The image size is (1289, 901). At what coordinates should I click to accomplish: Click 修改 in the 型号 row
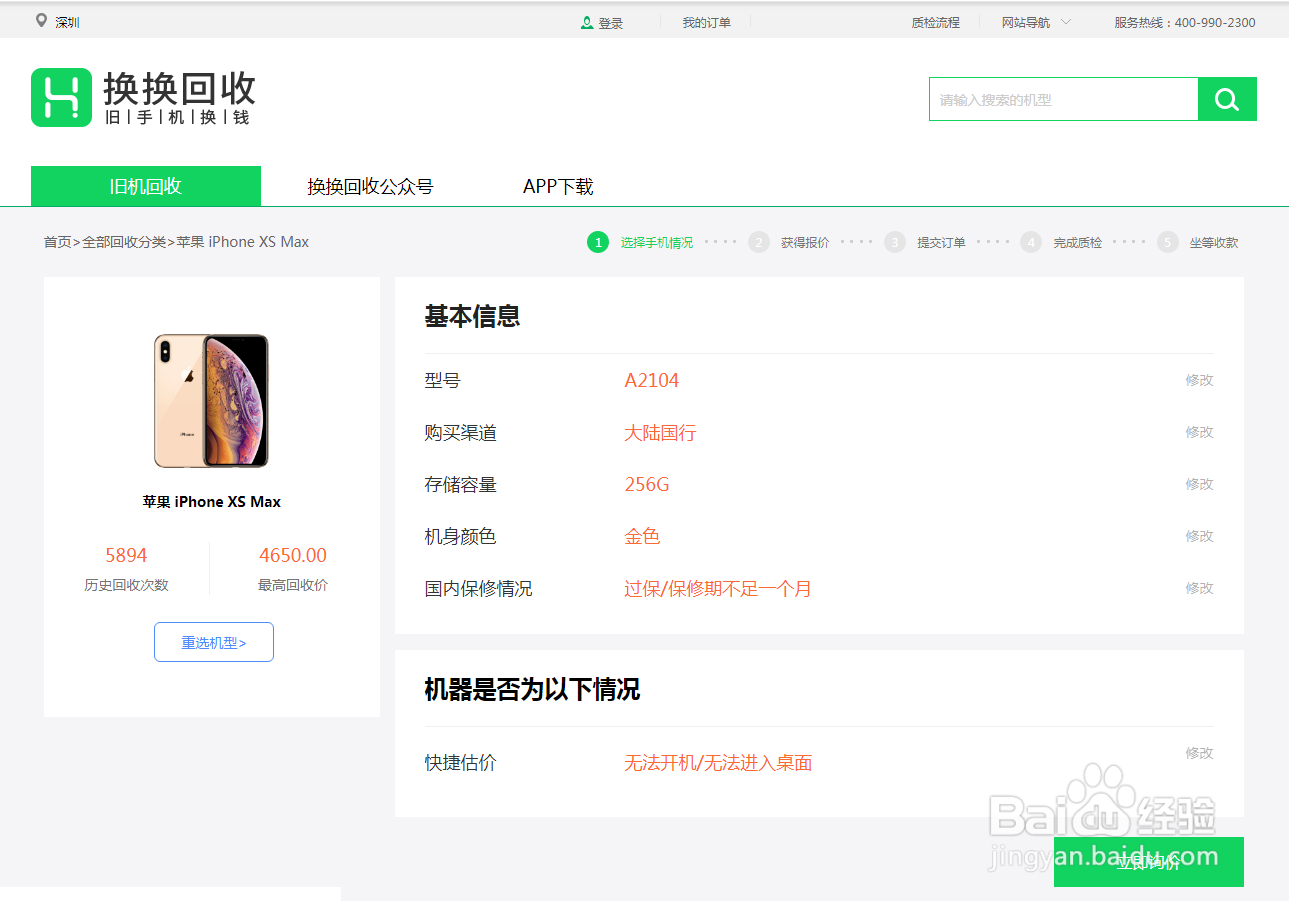[x=1199, y=380]
